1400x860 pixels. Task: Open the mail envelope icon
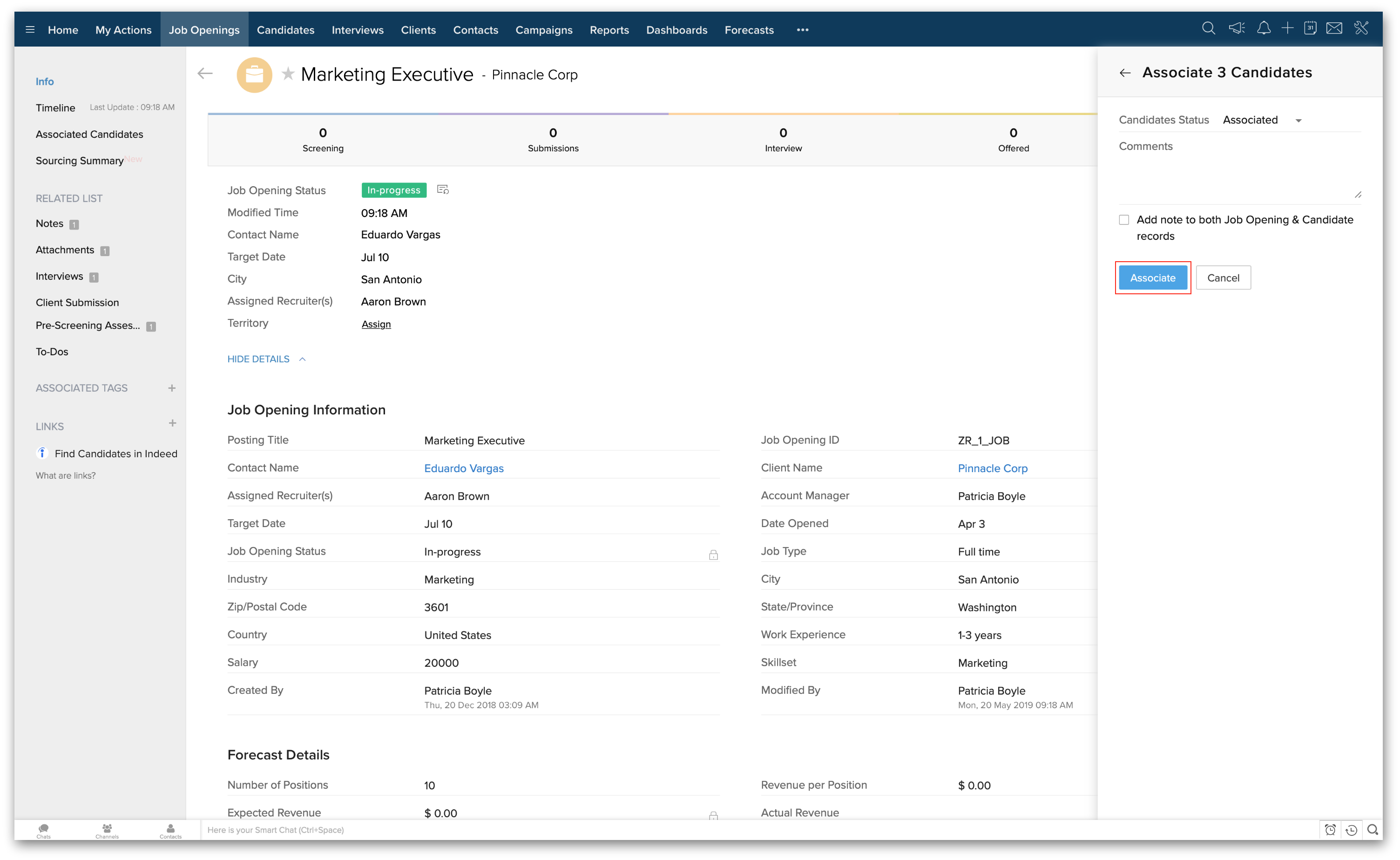[x=1334, y=29]
